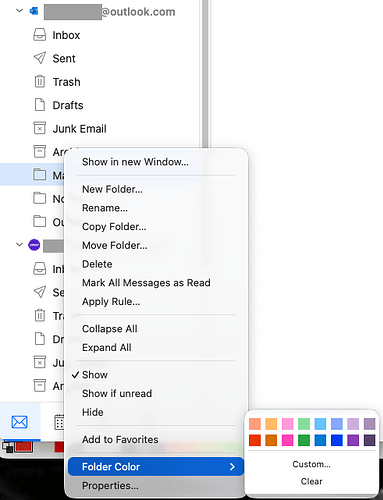Image resolution: width=383 pixels, height=500 pixels.
Task: Click the vertical pane divider scrollbar
Action: pos(205,74)
